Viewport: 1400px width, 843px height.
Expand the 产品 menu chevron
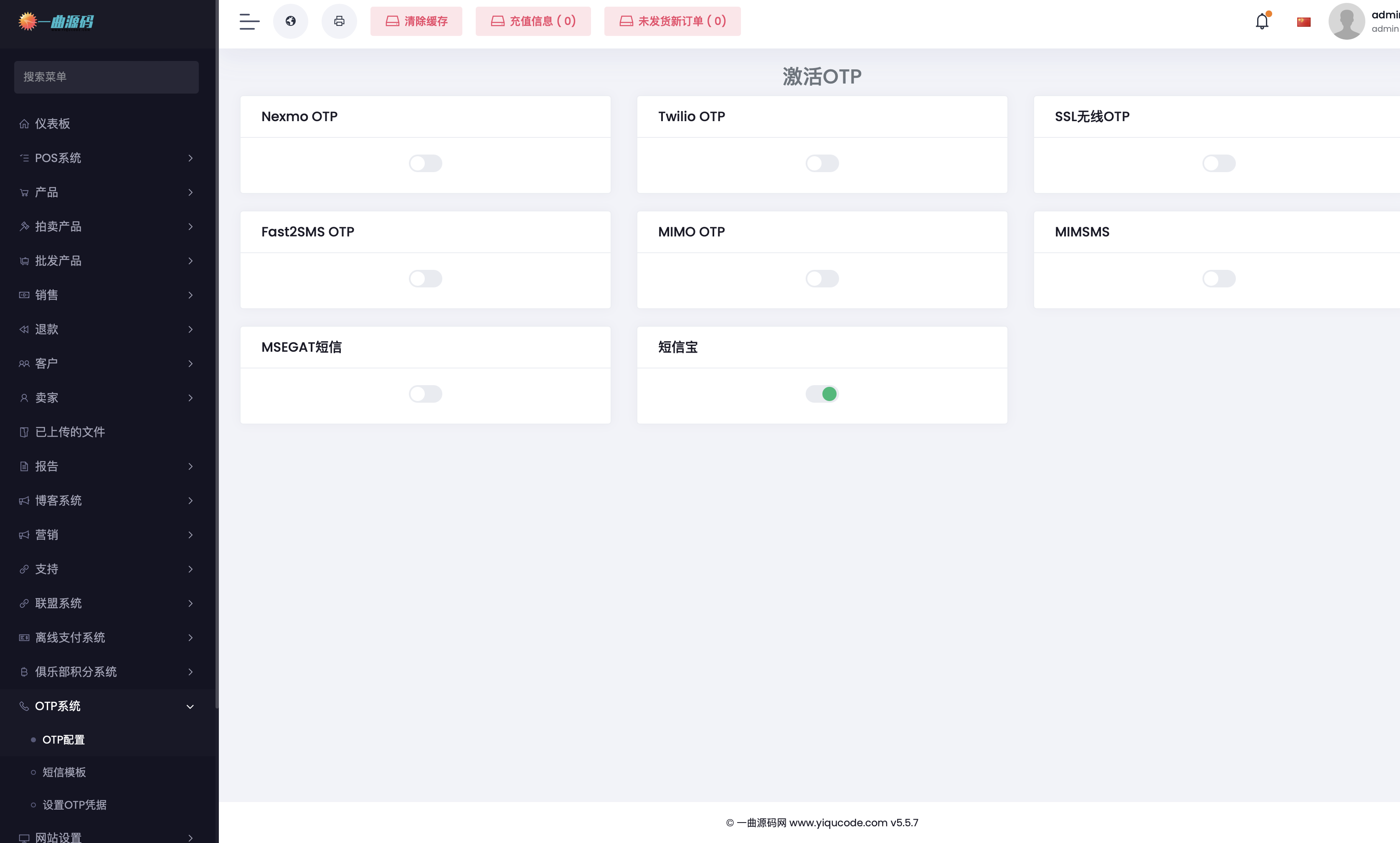click(x=190, y=193)
